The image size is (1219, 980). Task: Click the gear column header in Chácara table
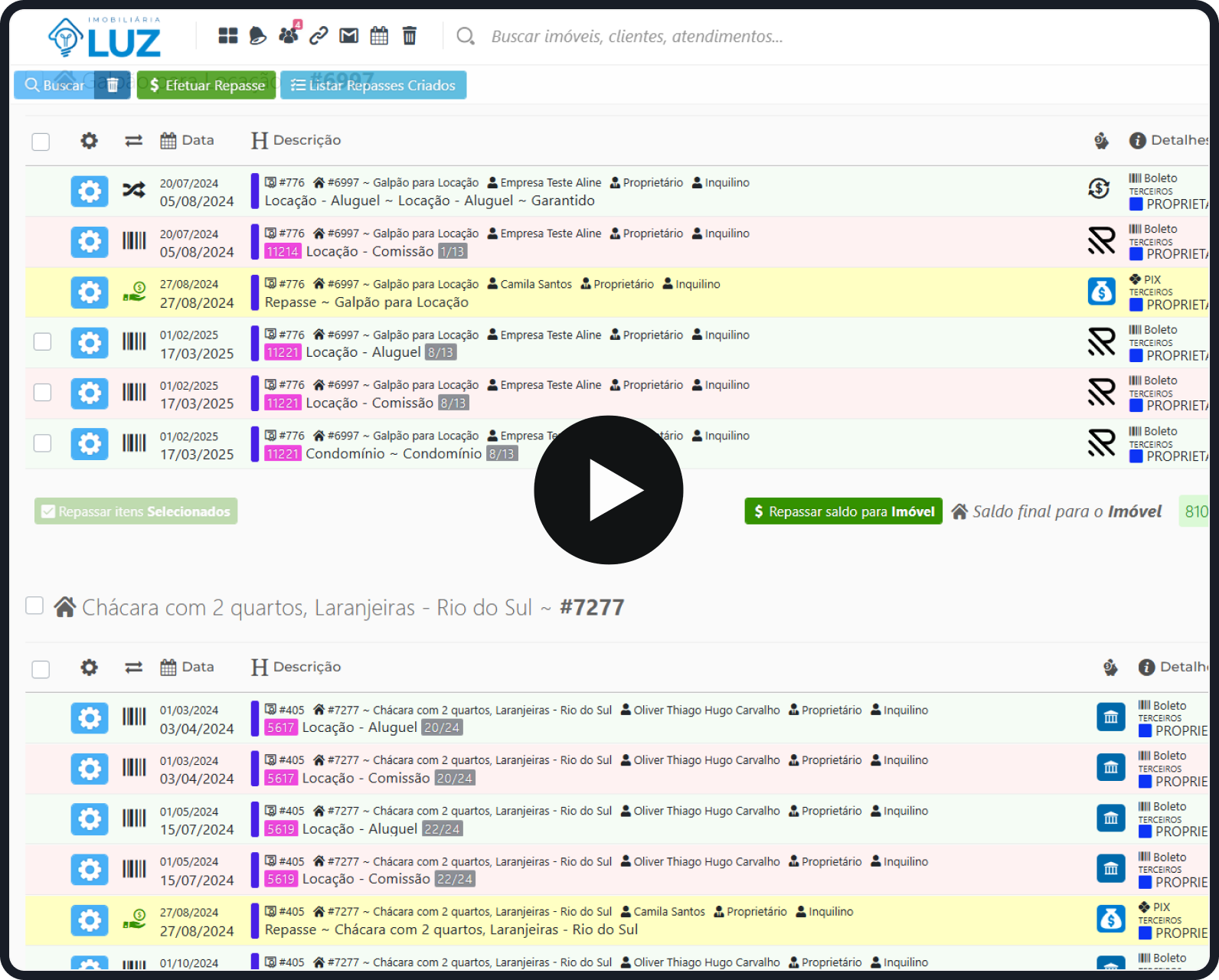point(90,668)
